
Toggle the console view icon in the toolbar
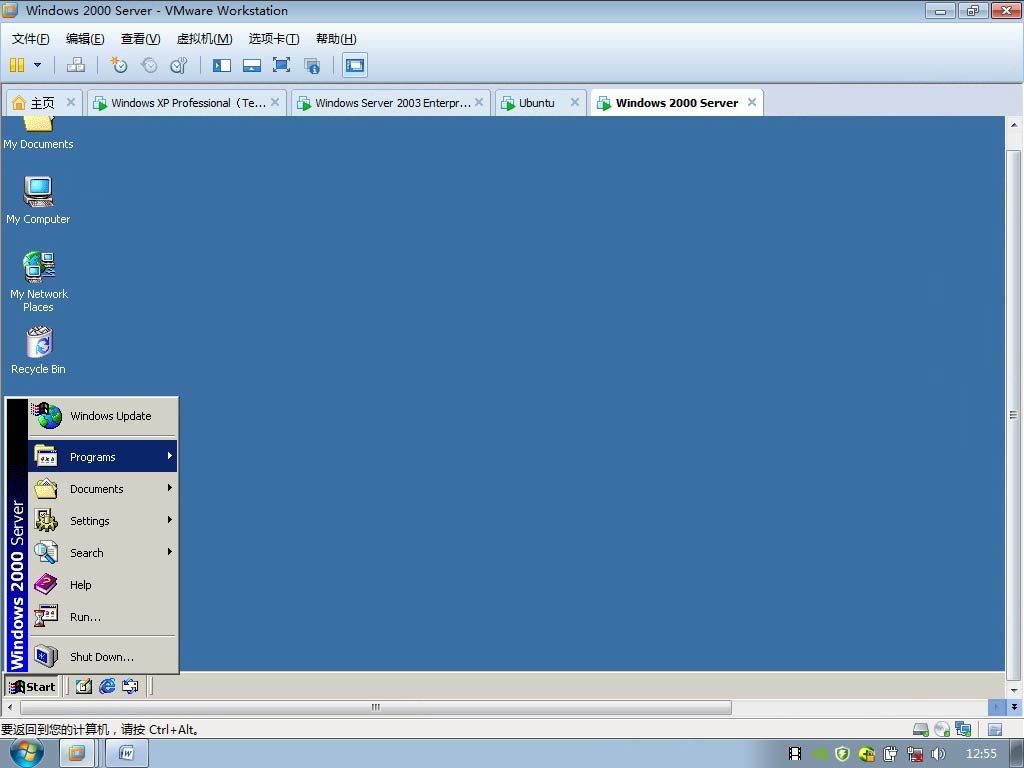355,65
